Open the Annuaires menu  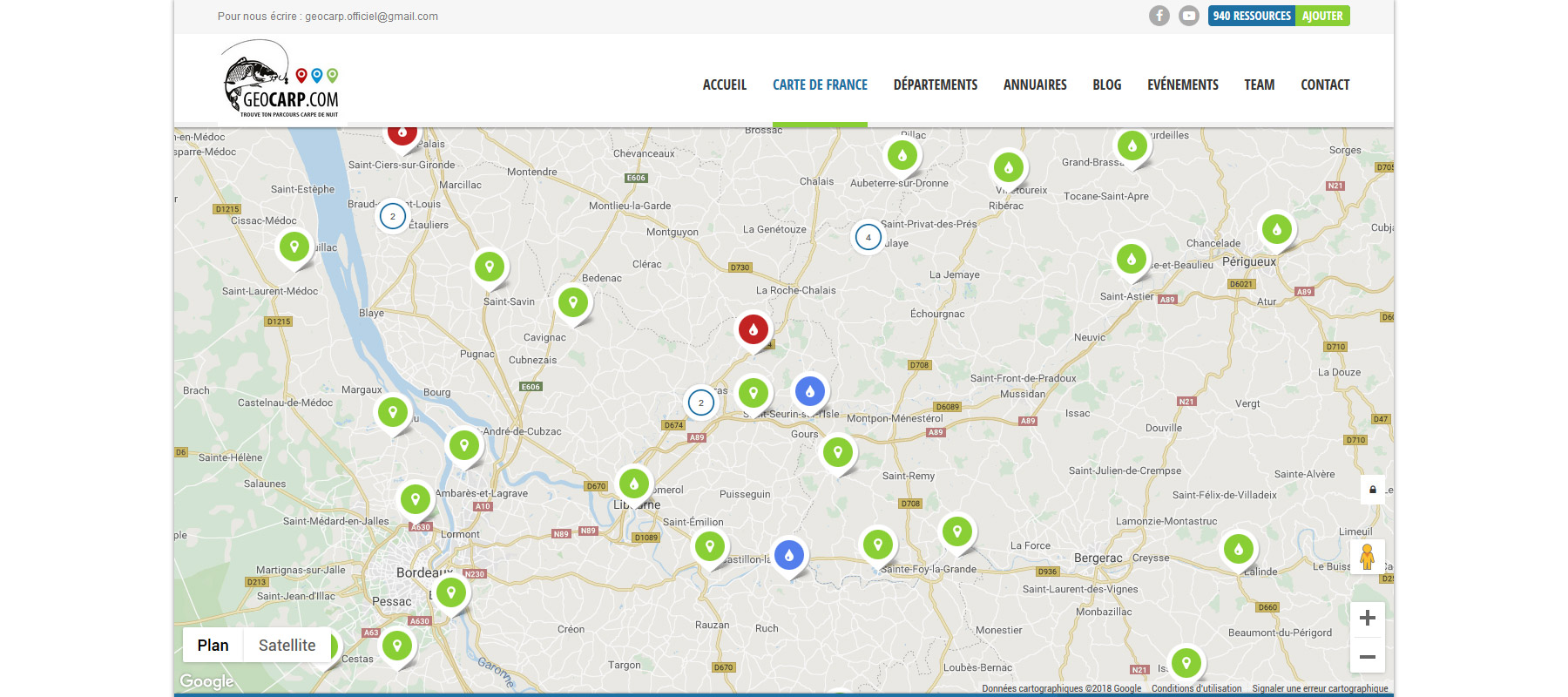(1035, 85)
